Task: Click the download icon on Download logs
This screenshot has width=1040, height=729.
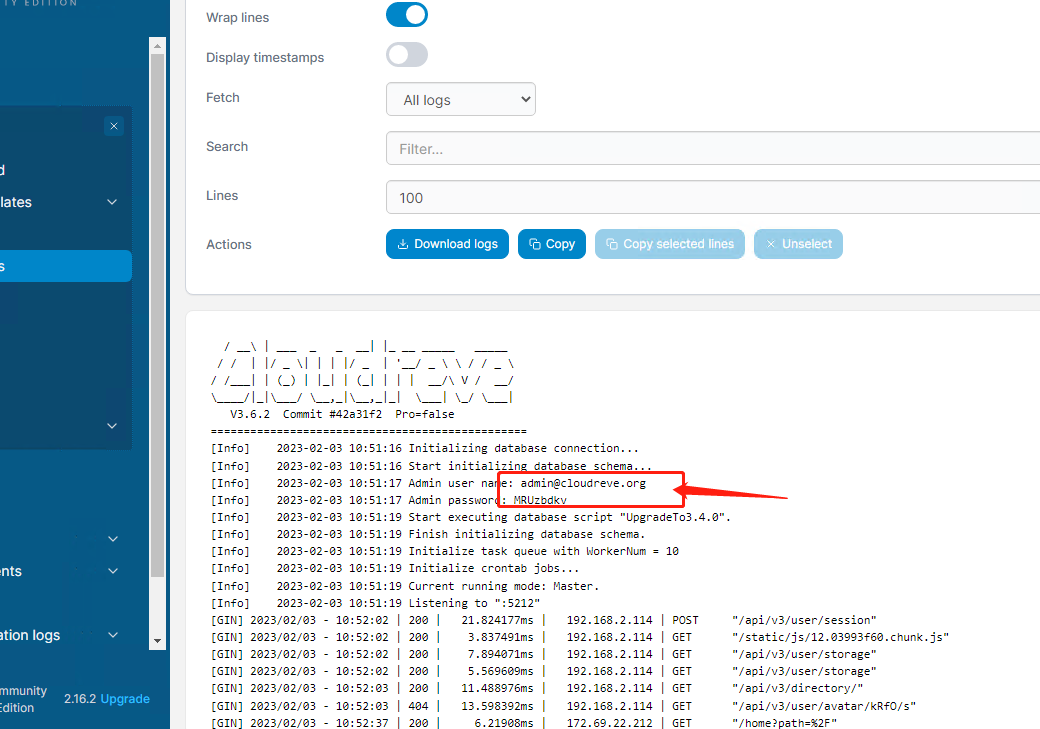Action: click(403, 244)
